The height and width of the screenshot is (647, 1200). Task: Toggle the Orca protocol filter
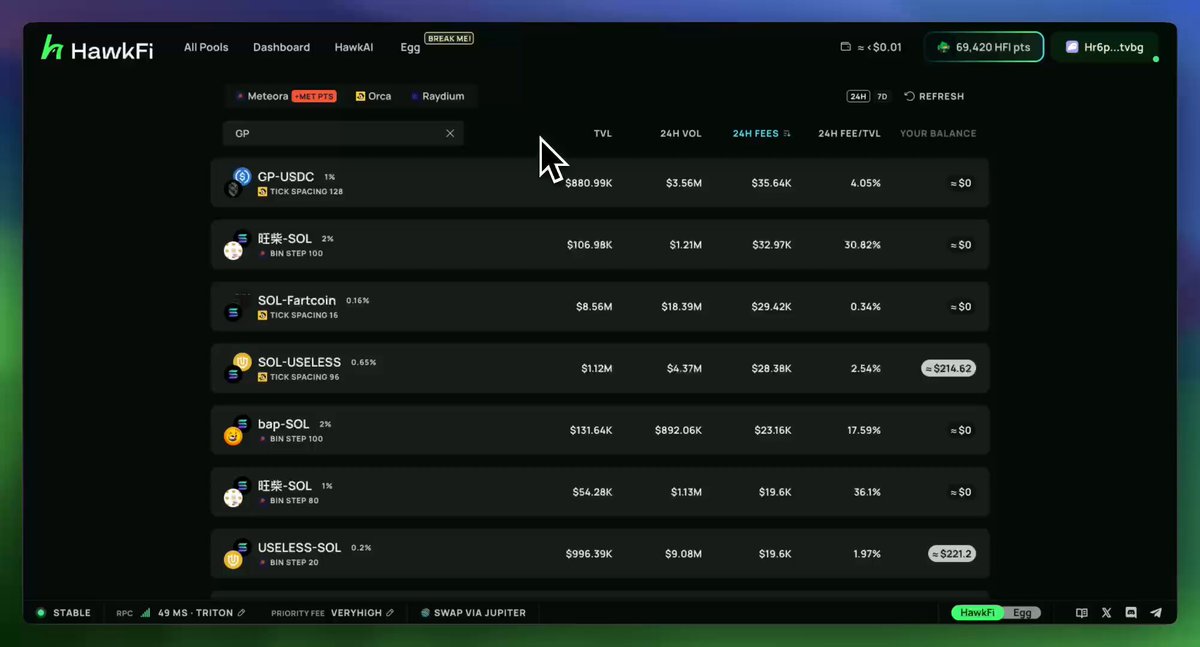click(373, 96)
